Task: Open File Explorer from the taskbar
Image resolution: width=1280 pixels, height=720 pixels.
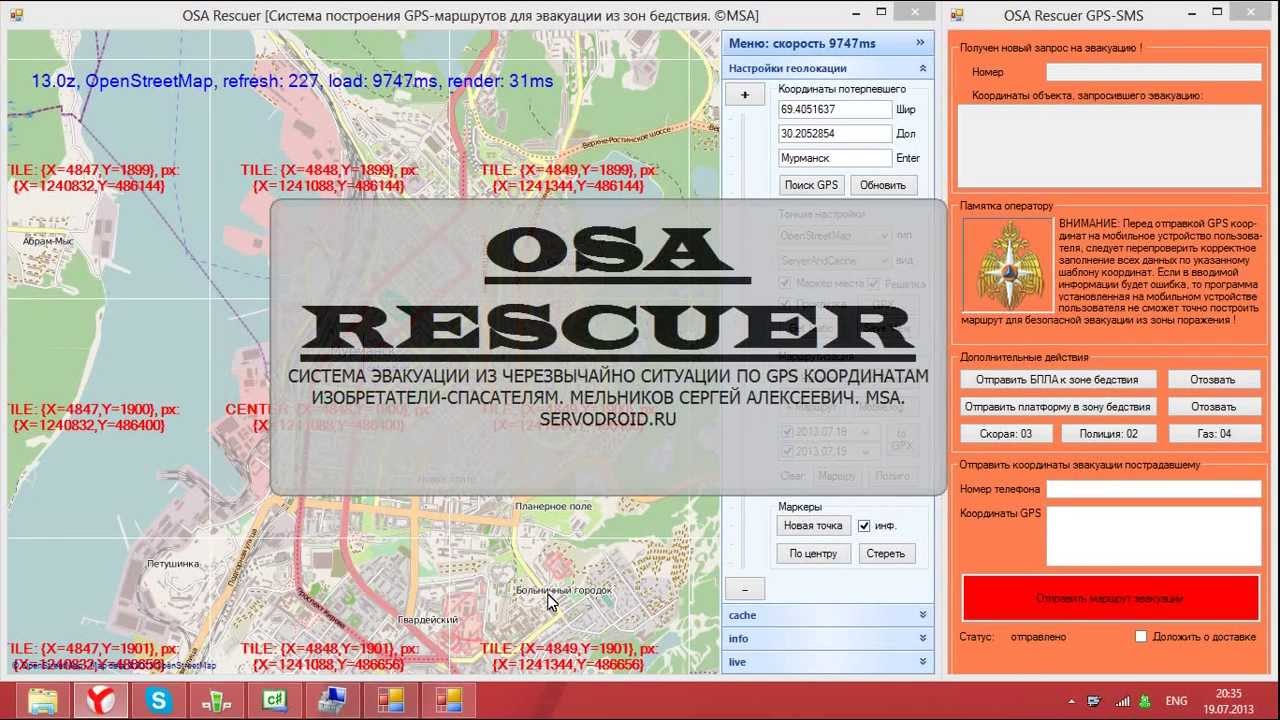Action: [42, 700]
